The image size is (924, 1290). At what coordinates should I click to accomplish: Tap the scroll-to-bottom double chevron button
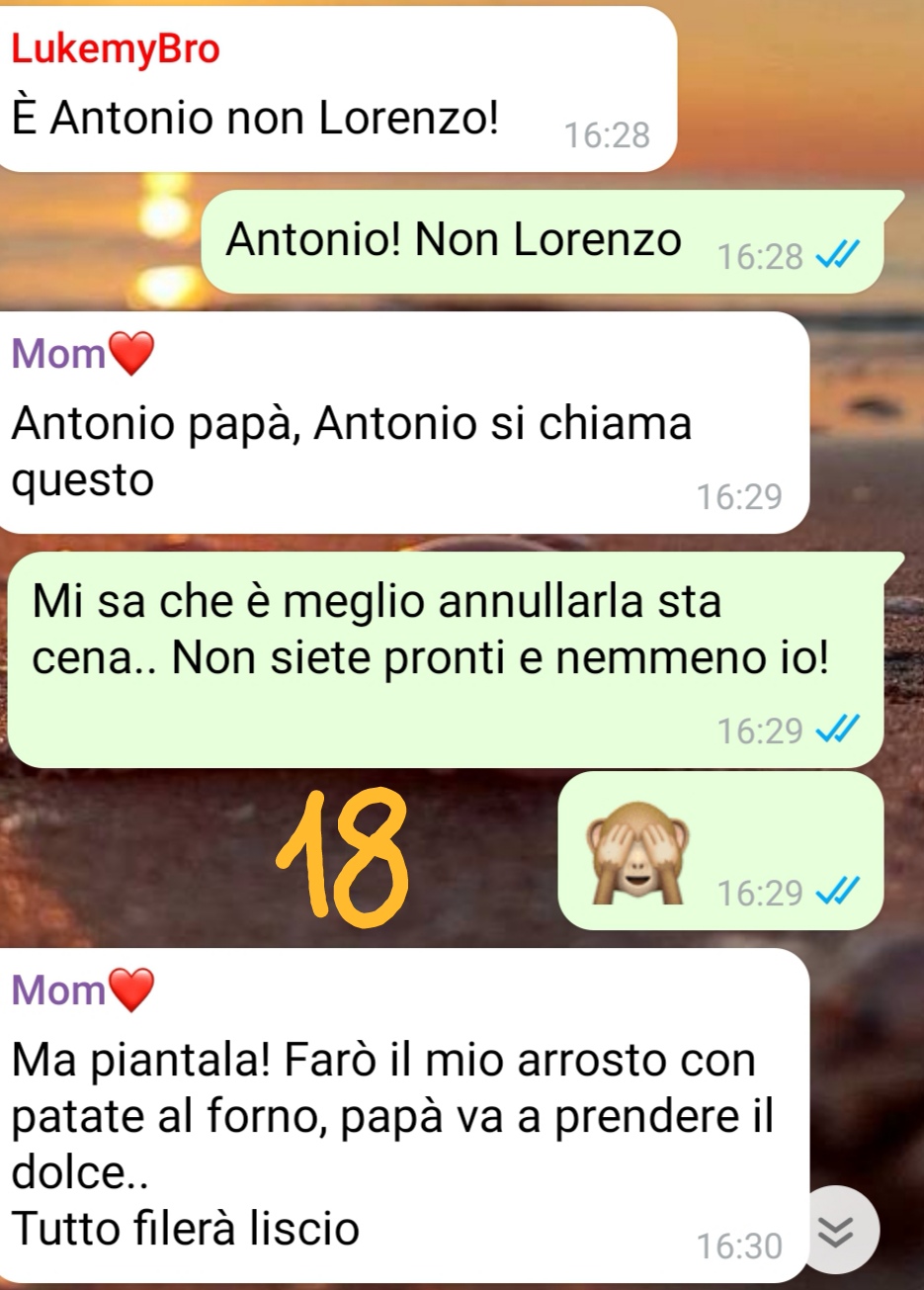pos(836,1230)
